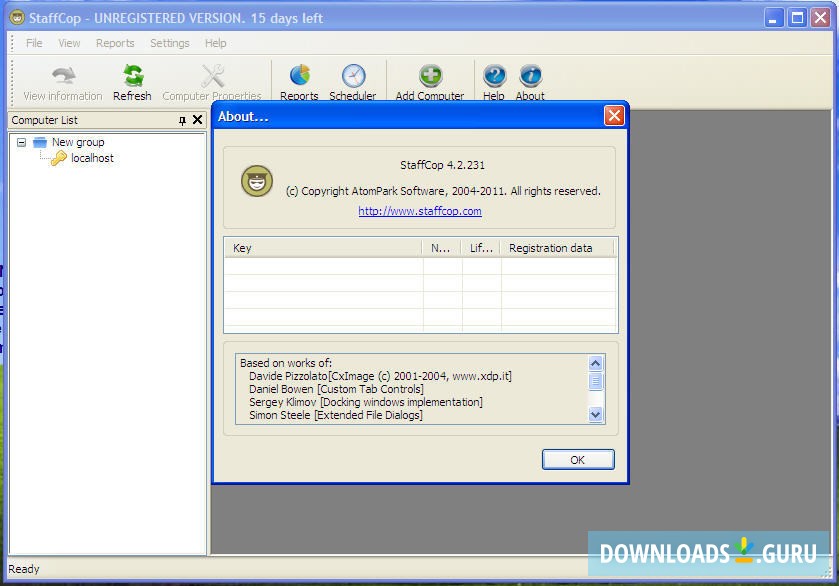
Task: Click Ready in the status bar
Action: coord(24,569)
